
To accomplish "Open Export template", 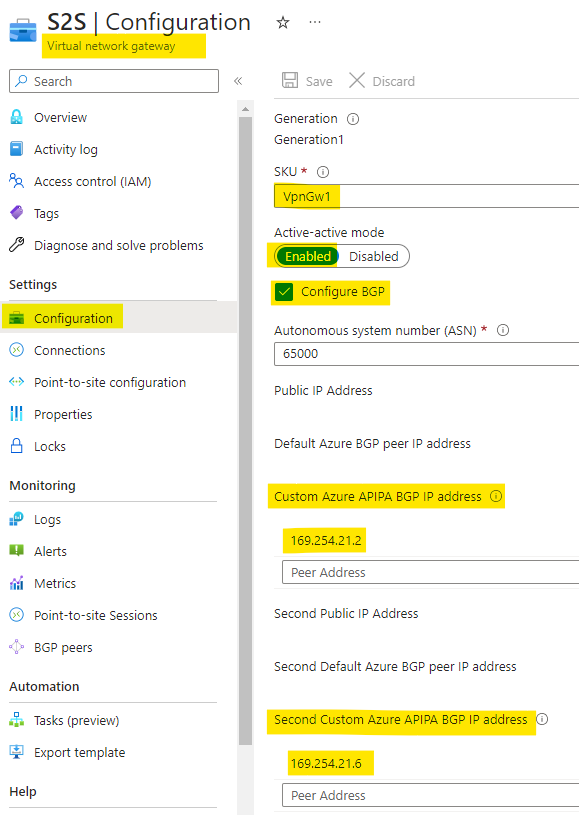I will coord(80,753).
